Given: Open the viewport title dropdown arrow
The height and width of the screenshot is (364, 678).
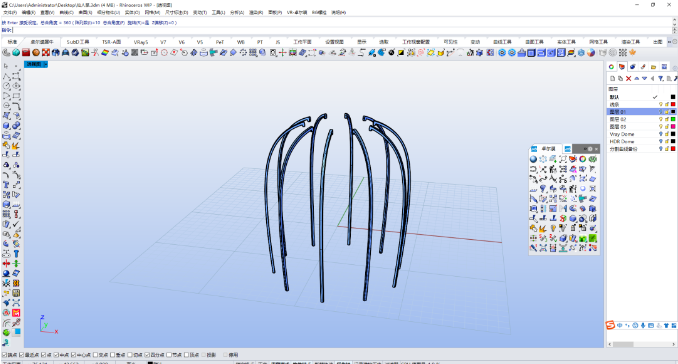Looking at the screenshot, I should (45, 64).
